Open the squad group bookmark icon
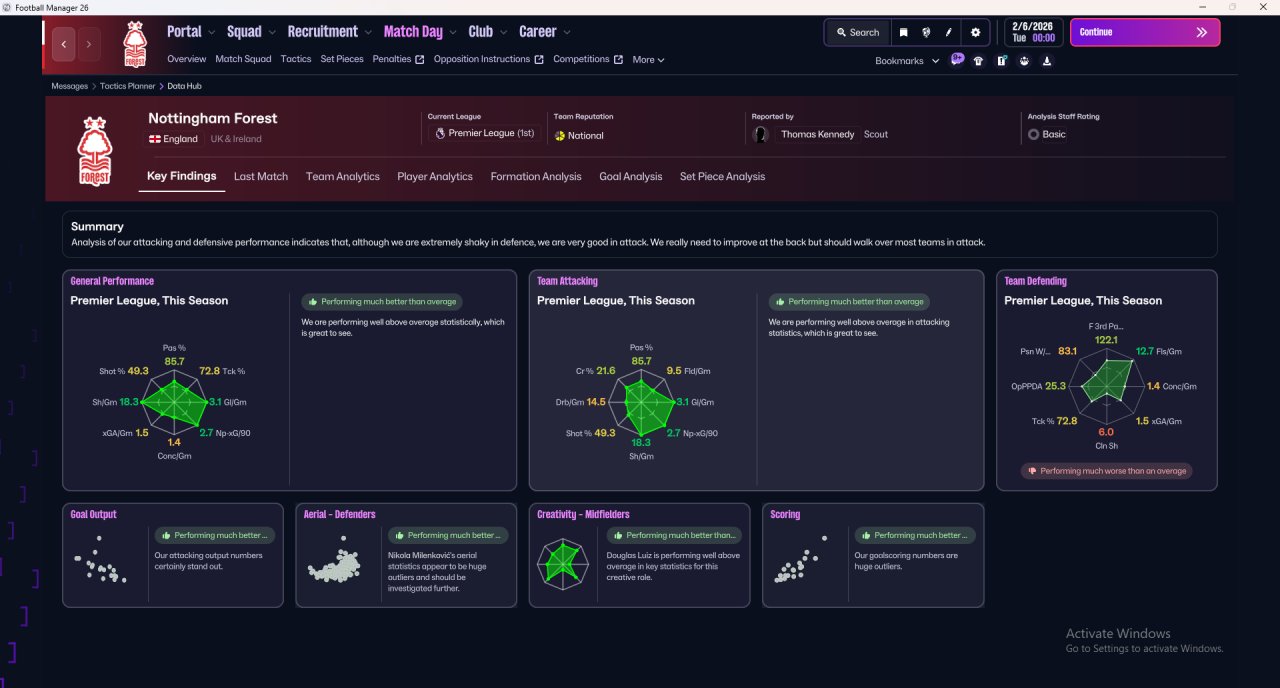This screenshot has height=688, width=1280. (x=1024, y=61)
